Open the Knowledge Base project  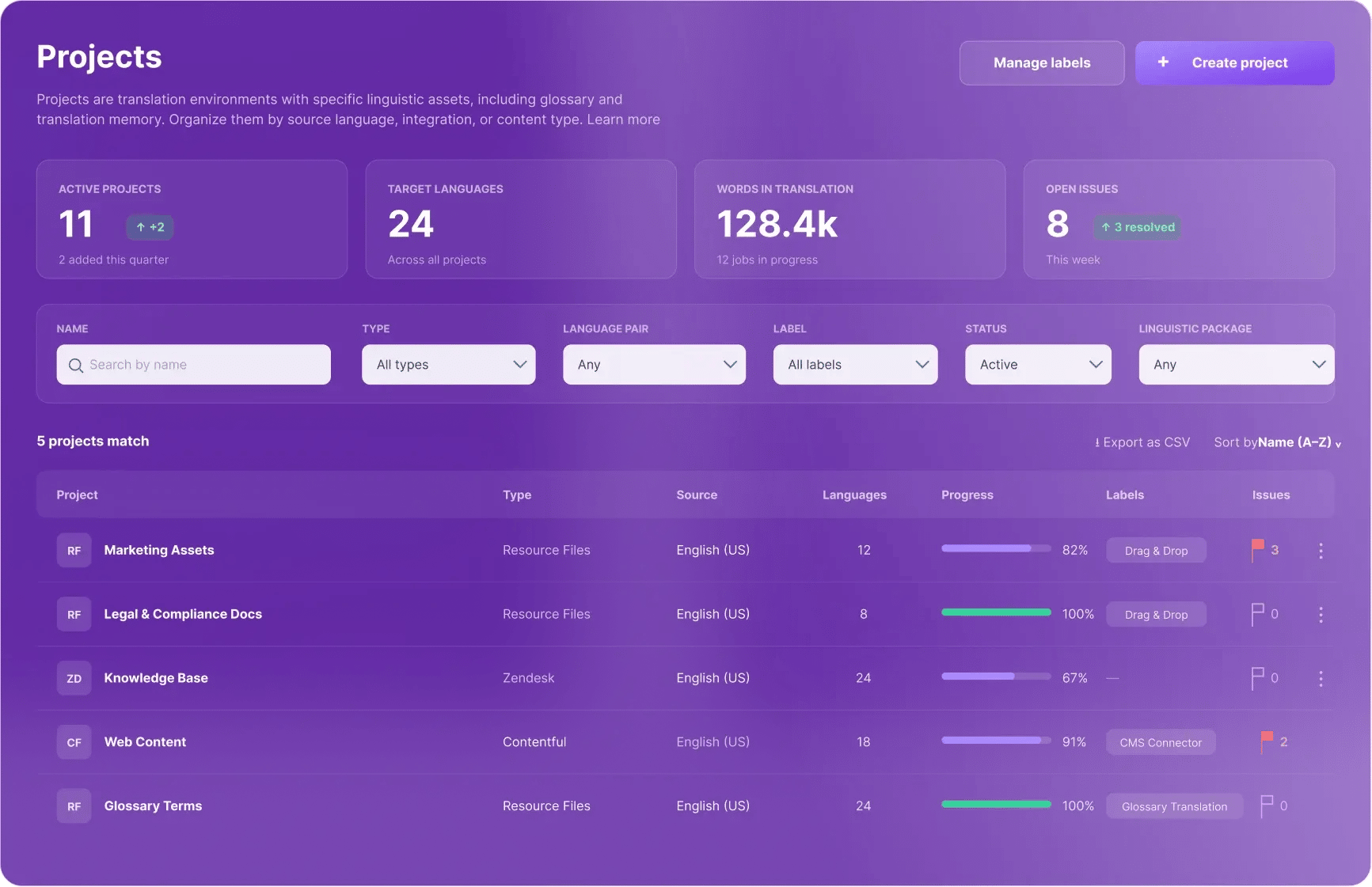pyautogui.click(x=156, y=678)
